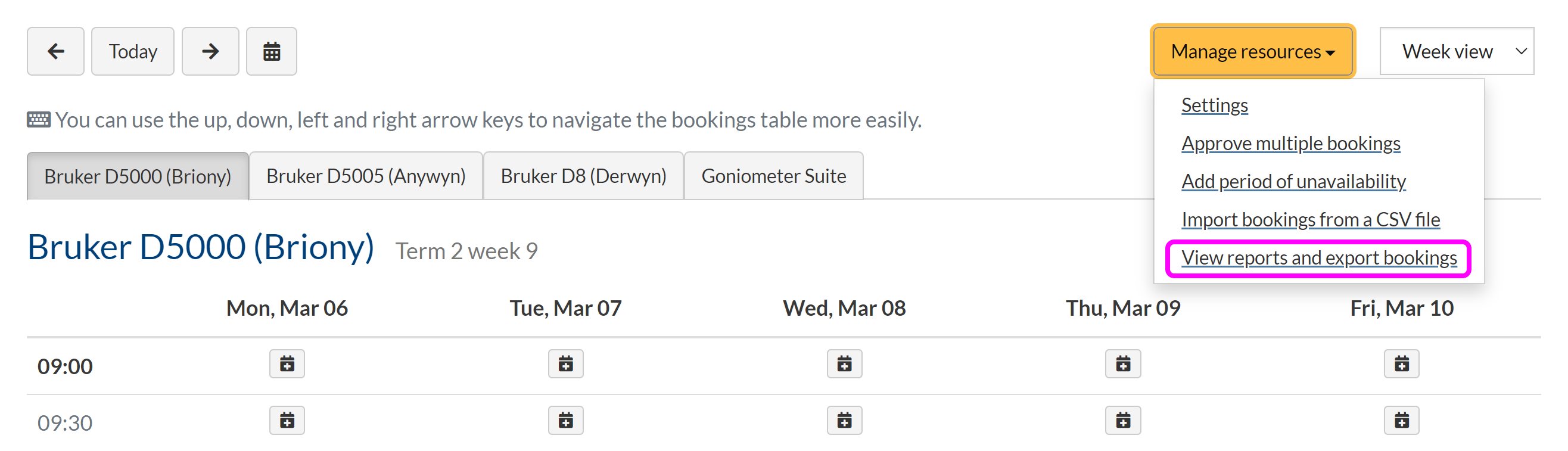Add booking Wednesday Mar 08 at 09:30
The image size is (1568, 451).
(844, 421)
